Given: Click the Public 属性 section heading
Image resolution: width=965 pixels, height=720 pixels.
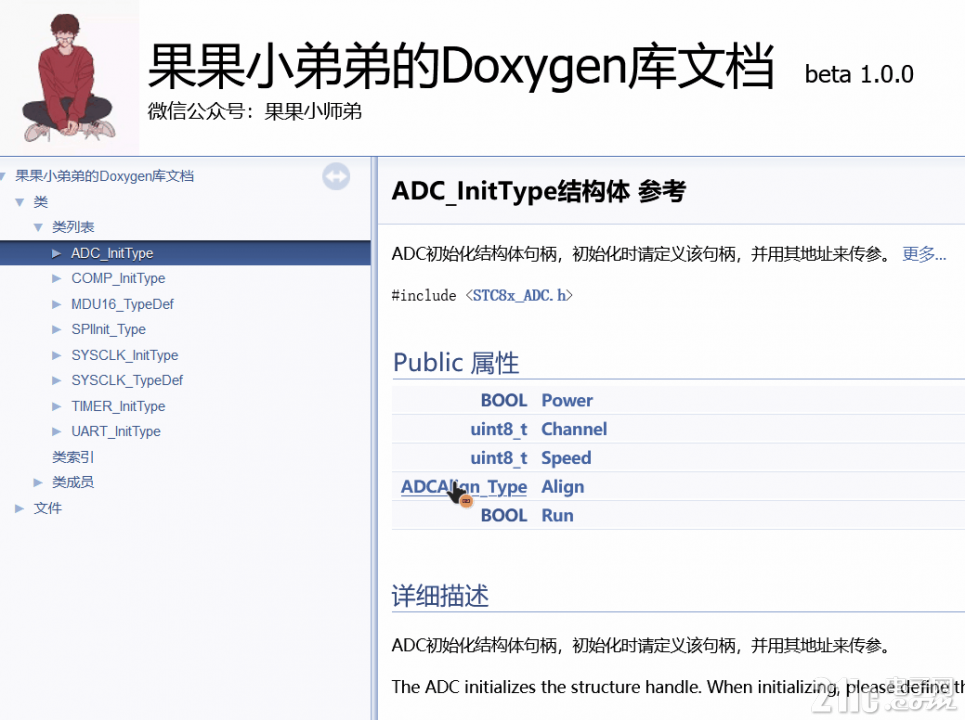Looking at the screenshot, I should 456,362.
